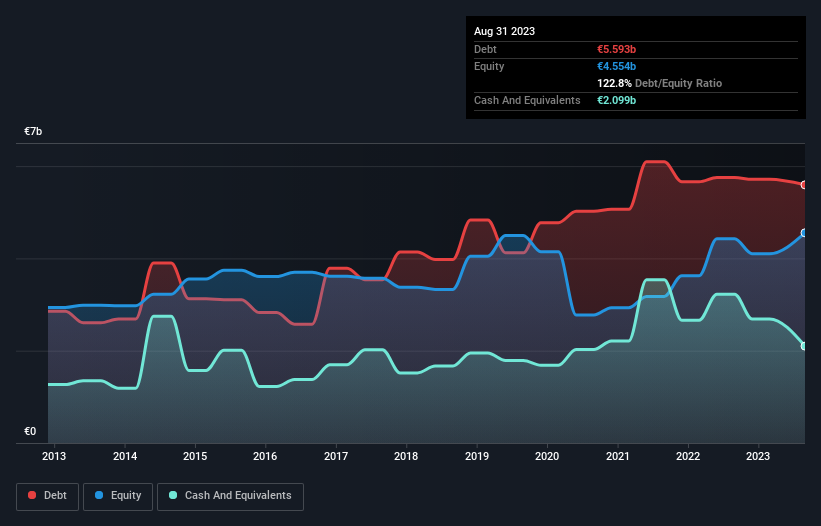Click the 2017 x-axis label
821x526 pixels.
[336, 456]
